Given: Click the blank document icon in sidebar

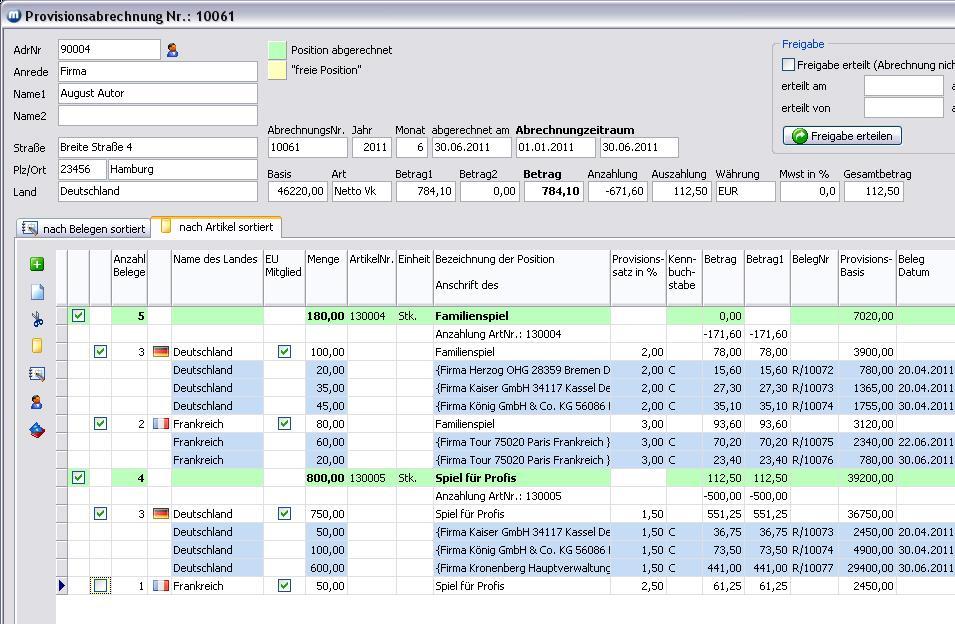Looking at the screenshot, I should 37,292.
